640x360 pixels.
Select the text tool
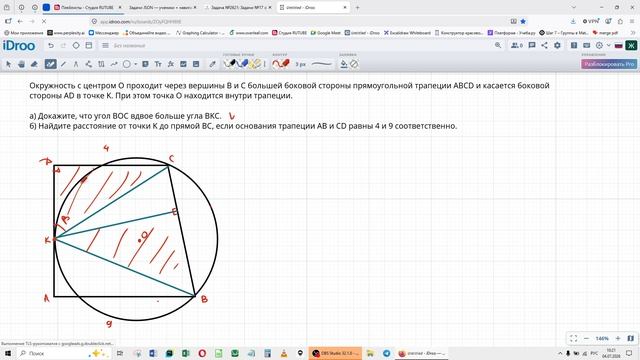tap(158, 64)
